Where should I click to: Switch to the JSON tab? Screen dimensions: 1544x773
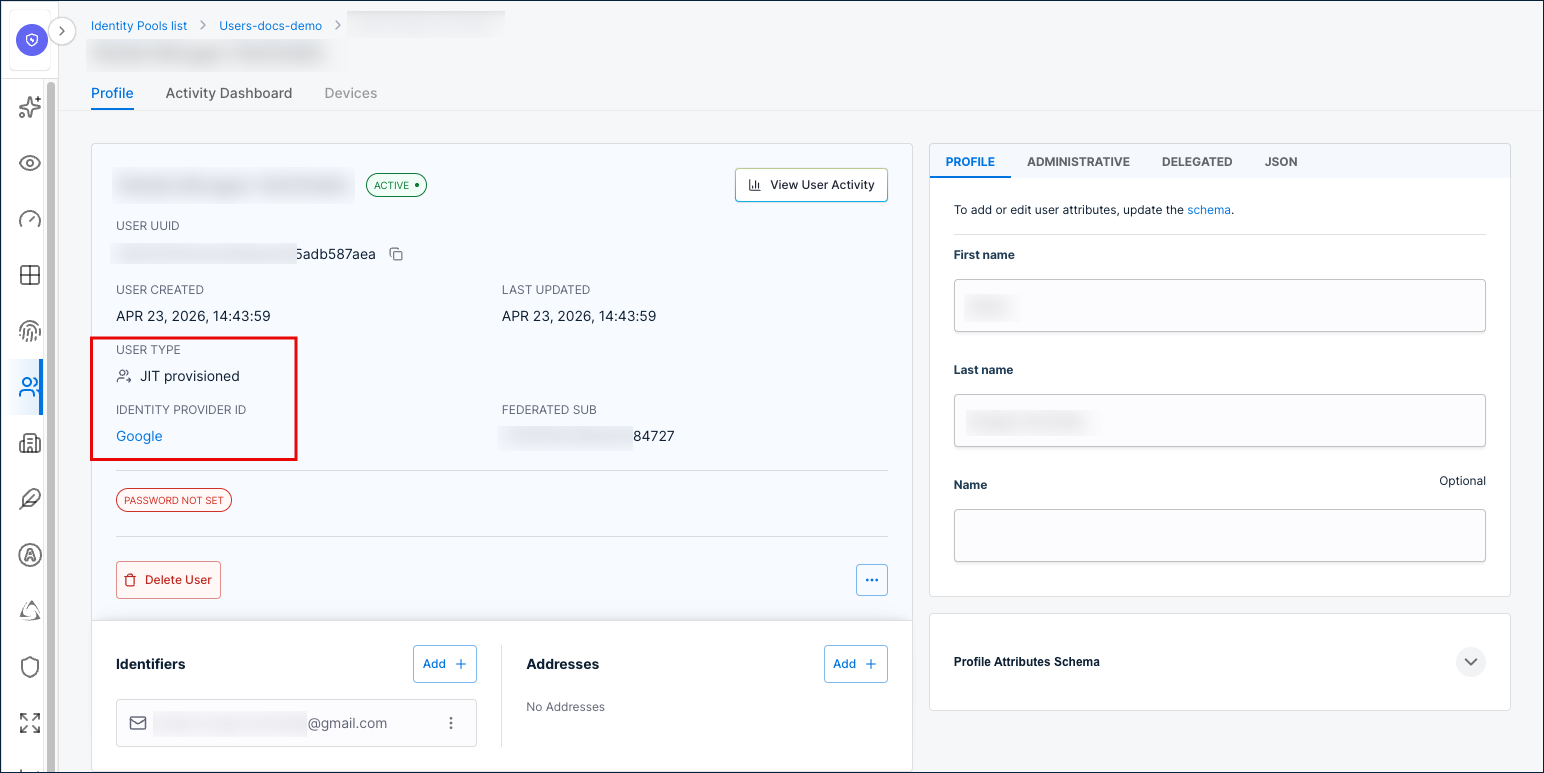tap(1281, 161)
